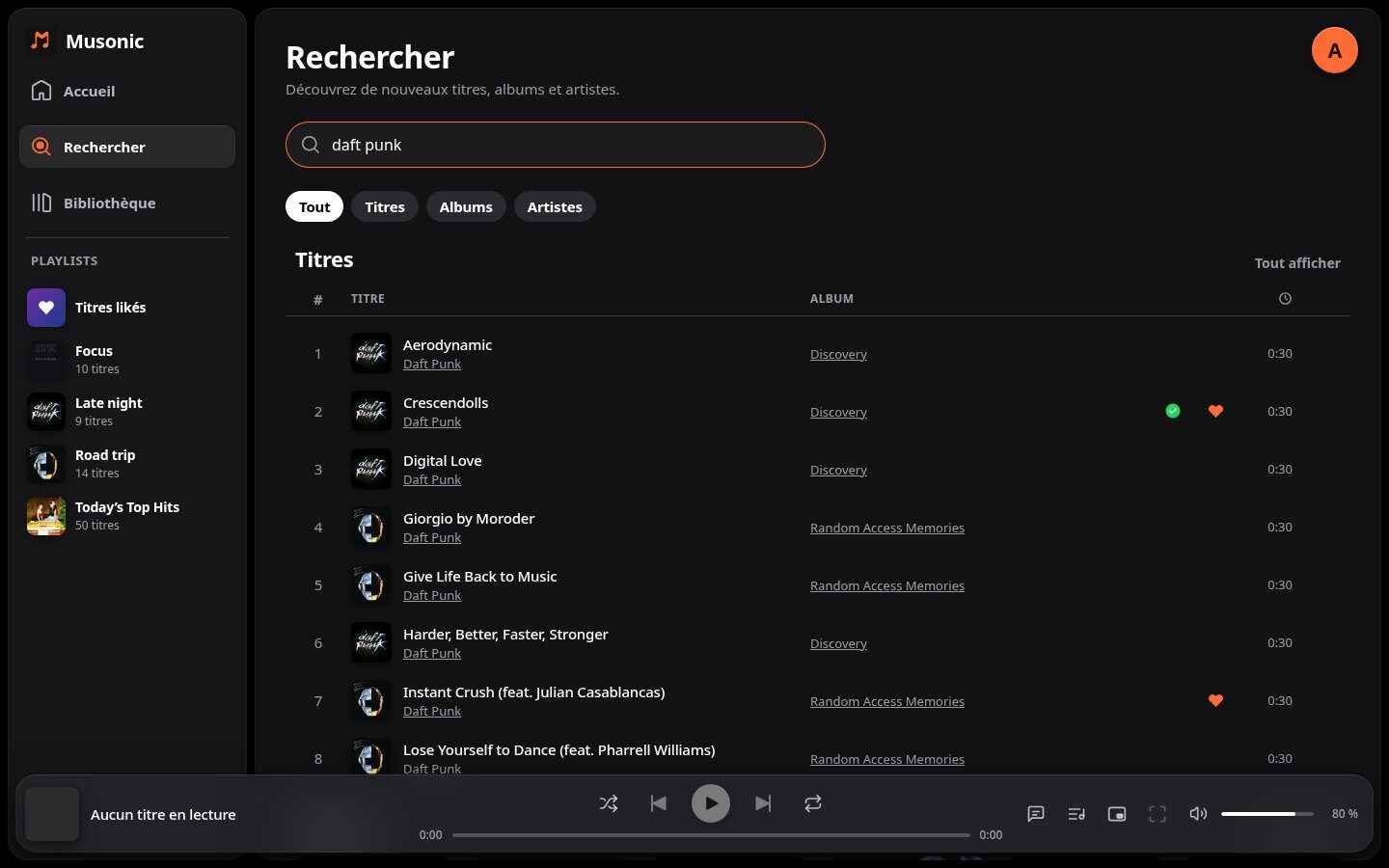
Task: Open Late night playlist
Action: pos(127,412)
